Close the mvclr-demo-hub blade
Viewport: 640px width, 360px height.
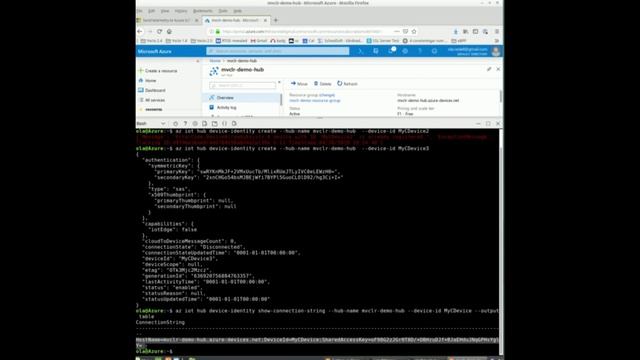coord(498,69)
